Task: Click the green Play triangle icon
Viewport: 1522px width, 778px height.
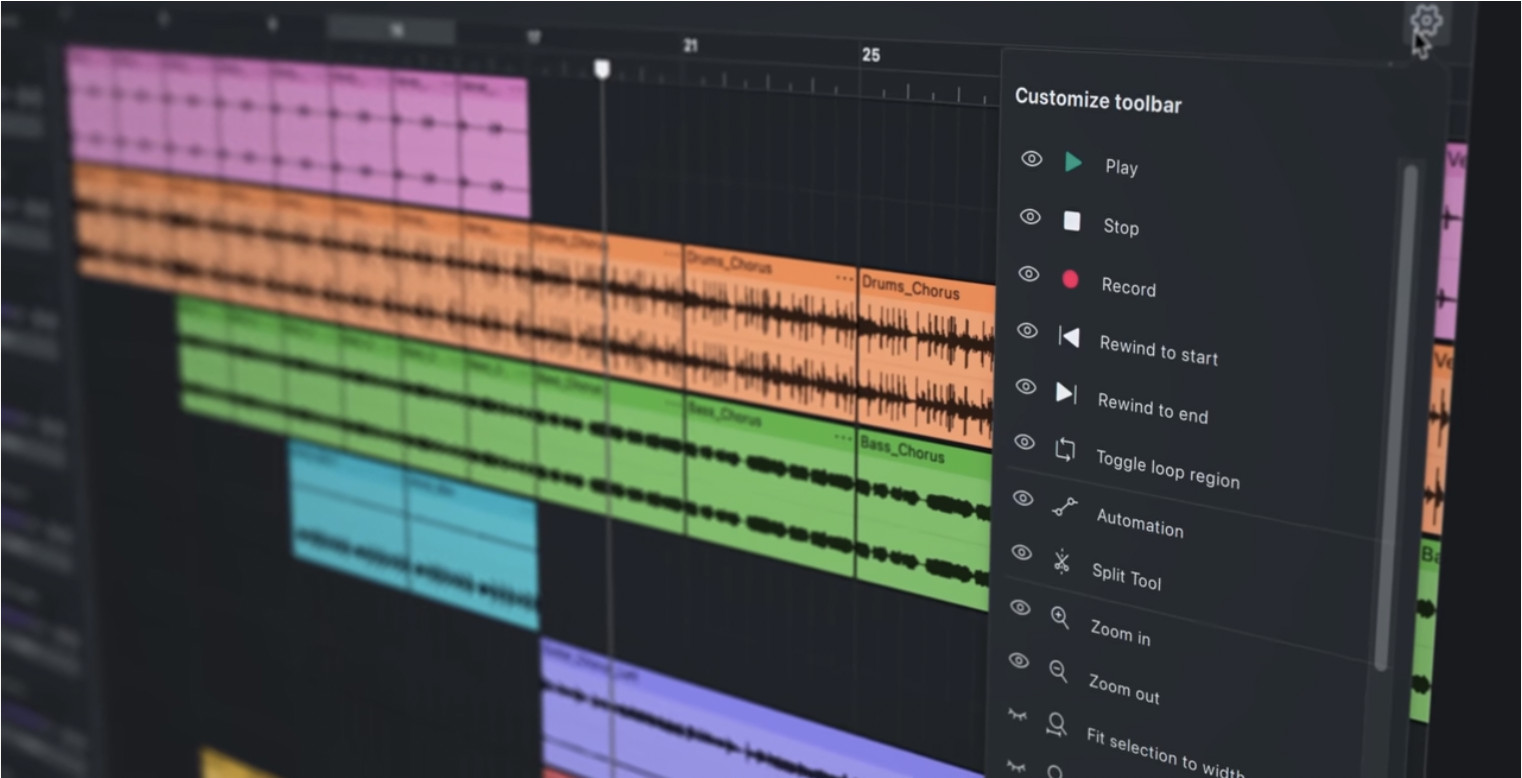Action: pyautogui.click(x=1073, y=162)
